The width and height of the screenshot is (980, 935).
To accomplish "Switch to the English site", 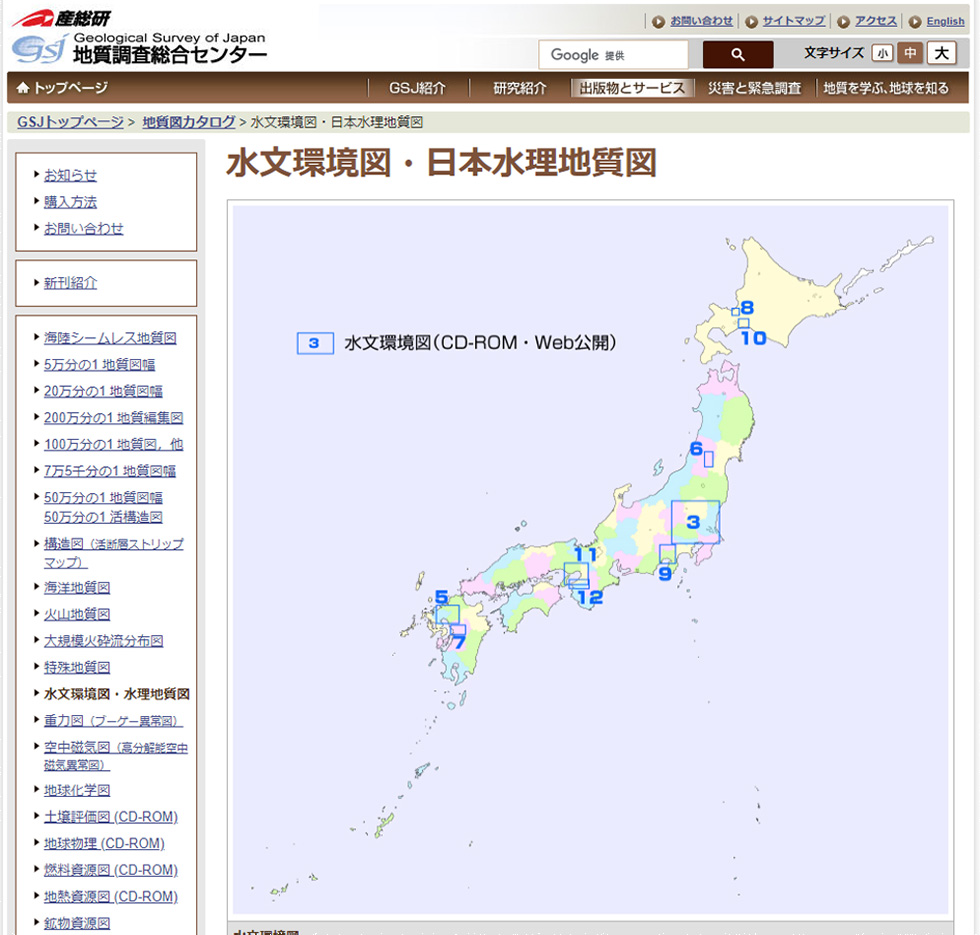I will [x=945, y=21].
